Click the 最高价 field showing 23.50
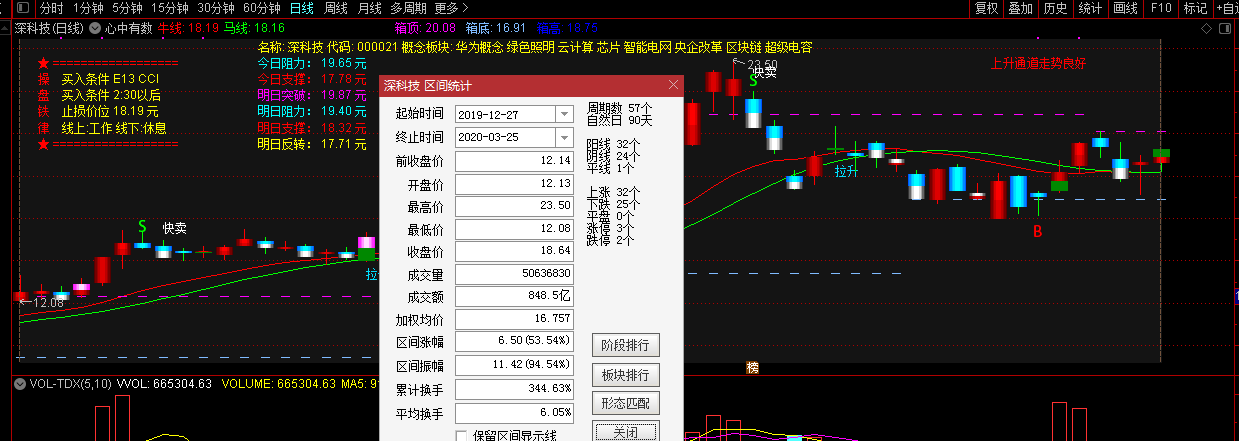The height and width of the screenshot is (441, 1239). (x=514, y=206)
